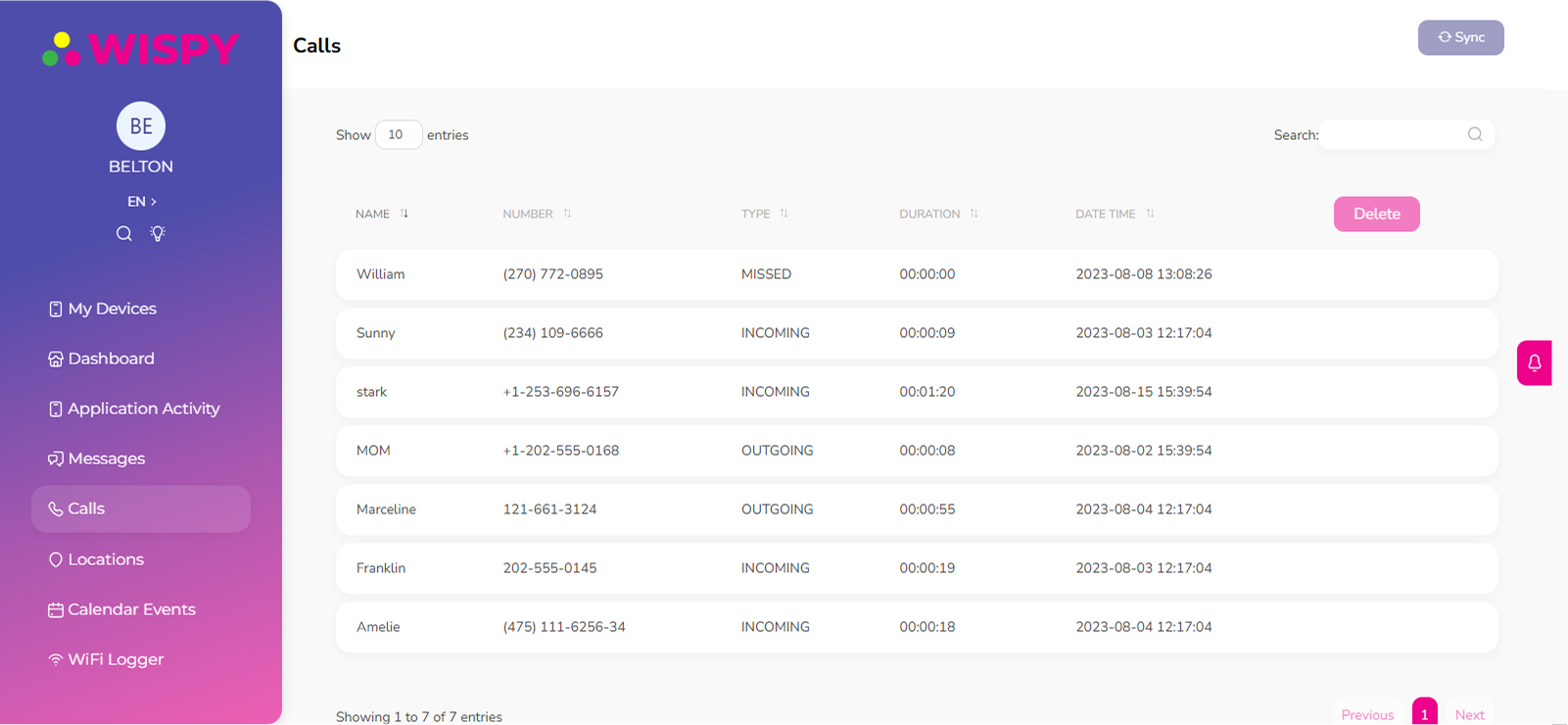Select the MOM contact name
Image resolution: width=1568 pixels, height=725 pixels.
coord(373,451)
